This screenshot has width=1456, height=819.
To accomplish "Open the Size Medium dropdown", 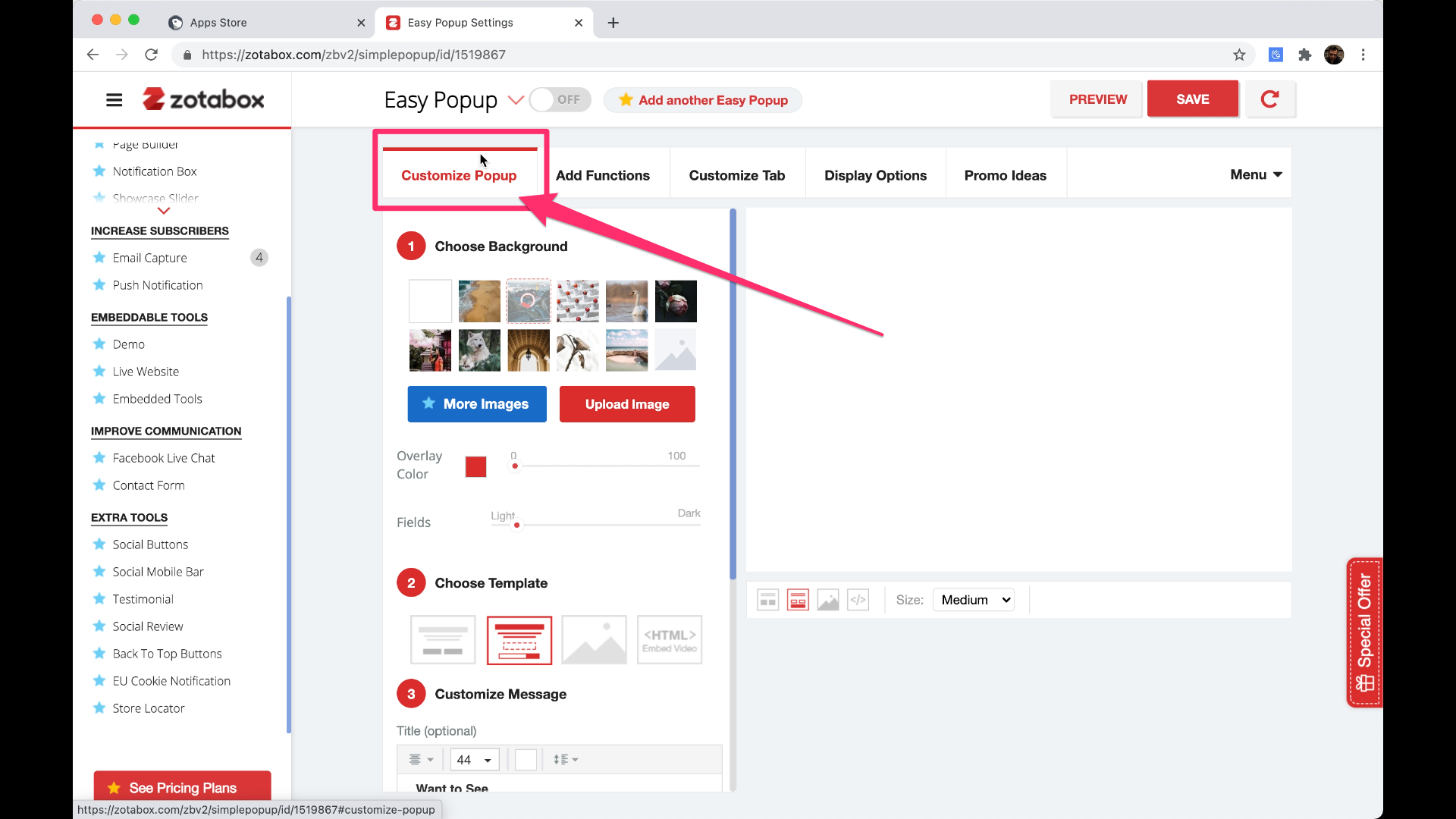I will pyautogui.click(x=974, y=600).
